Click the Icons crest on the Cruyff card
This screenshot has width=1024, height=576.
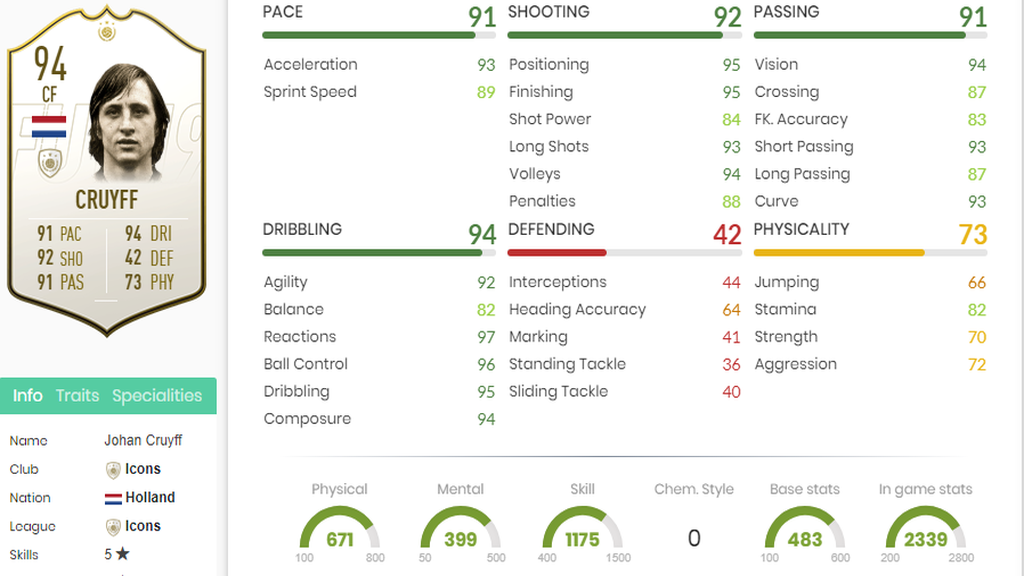(x=50, y=163)
